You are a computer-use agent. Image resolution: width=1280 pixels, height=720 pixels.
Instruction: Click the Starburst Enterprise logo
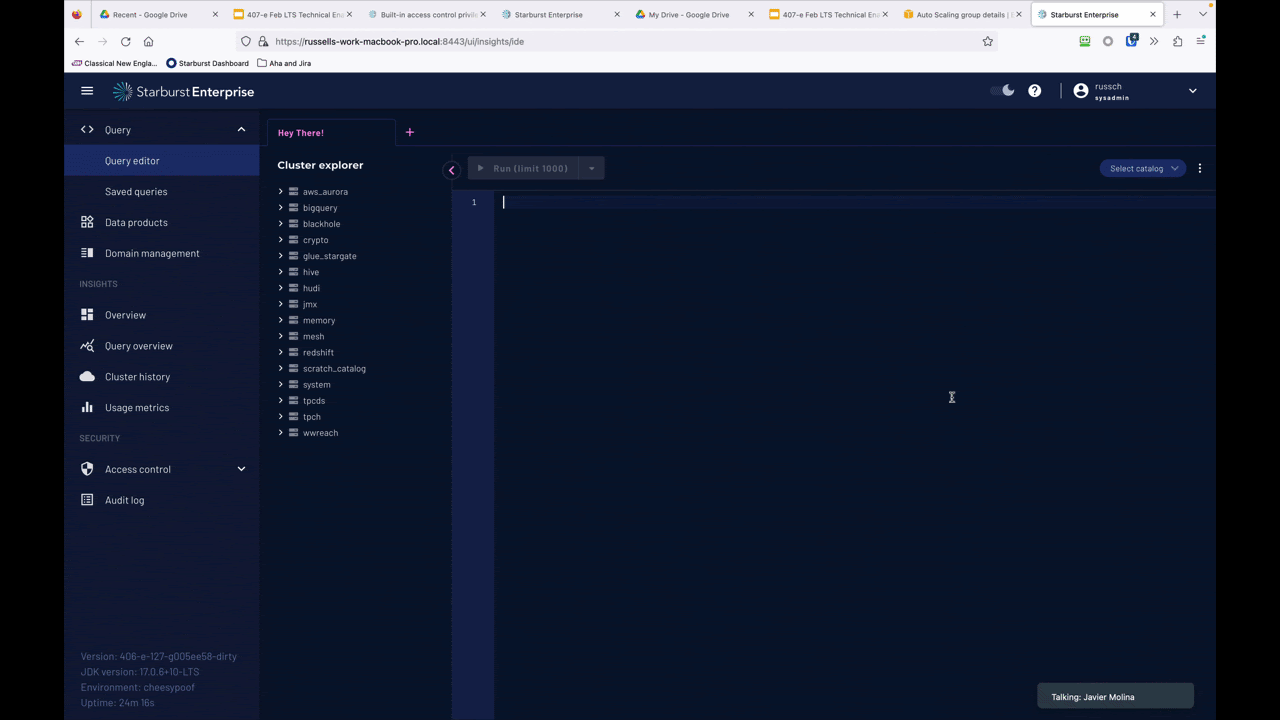[183, 92]
